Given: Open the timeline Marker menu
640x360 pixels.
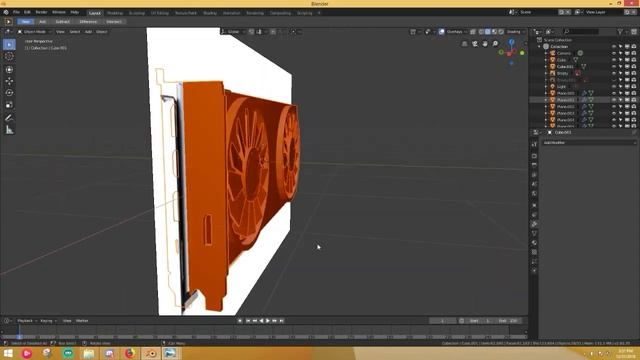Looking at the screenshot, I should coord(82,321).
